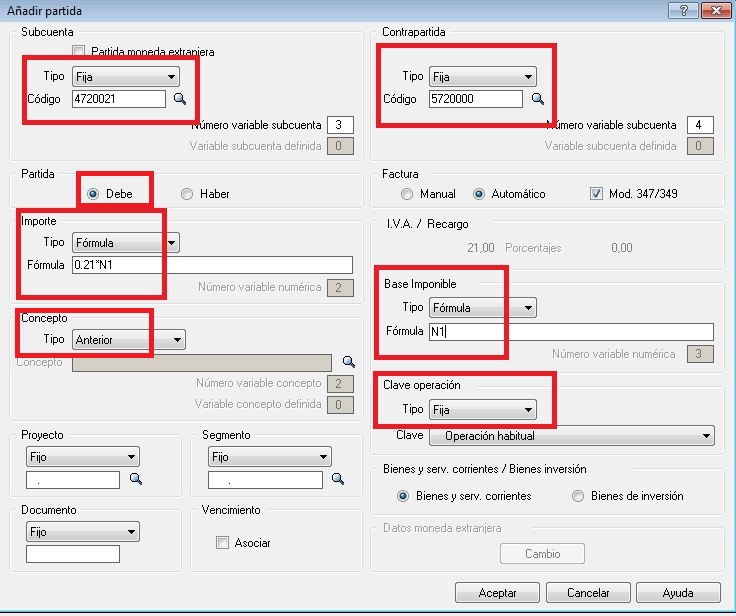Enable Partida moneda extranjera checkbox

coord(79,51)
